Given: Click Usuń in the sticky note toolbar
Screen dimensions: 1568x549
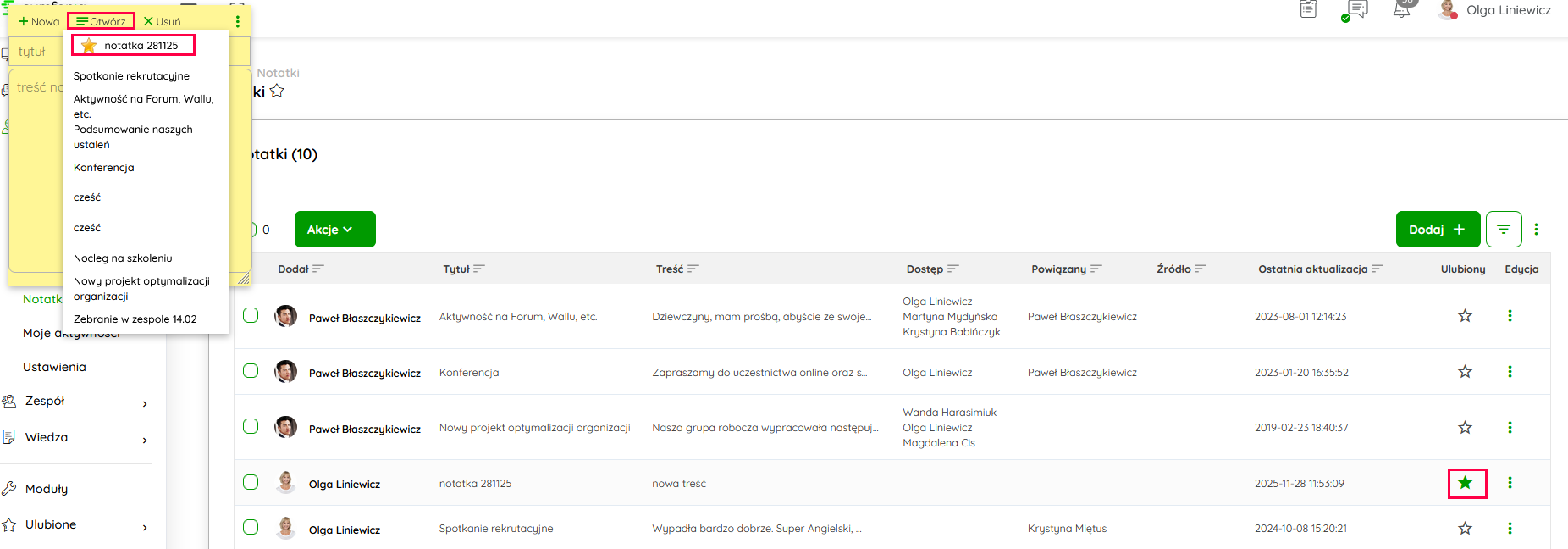Looking at the screenshot, I should coord(163,22).
